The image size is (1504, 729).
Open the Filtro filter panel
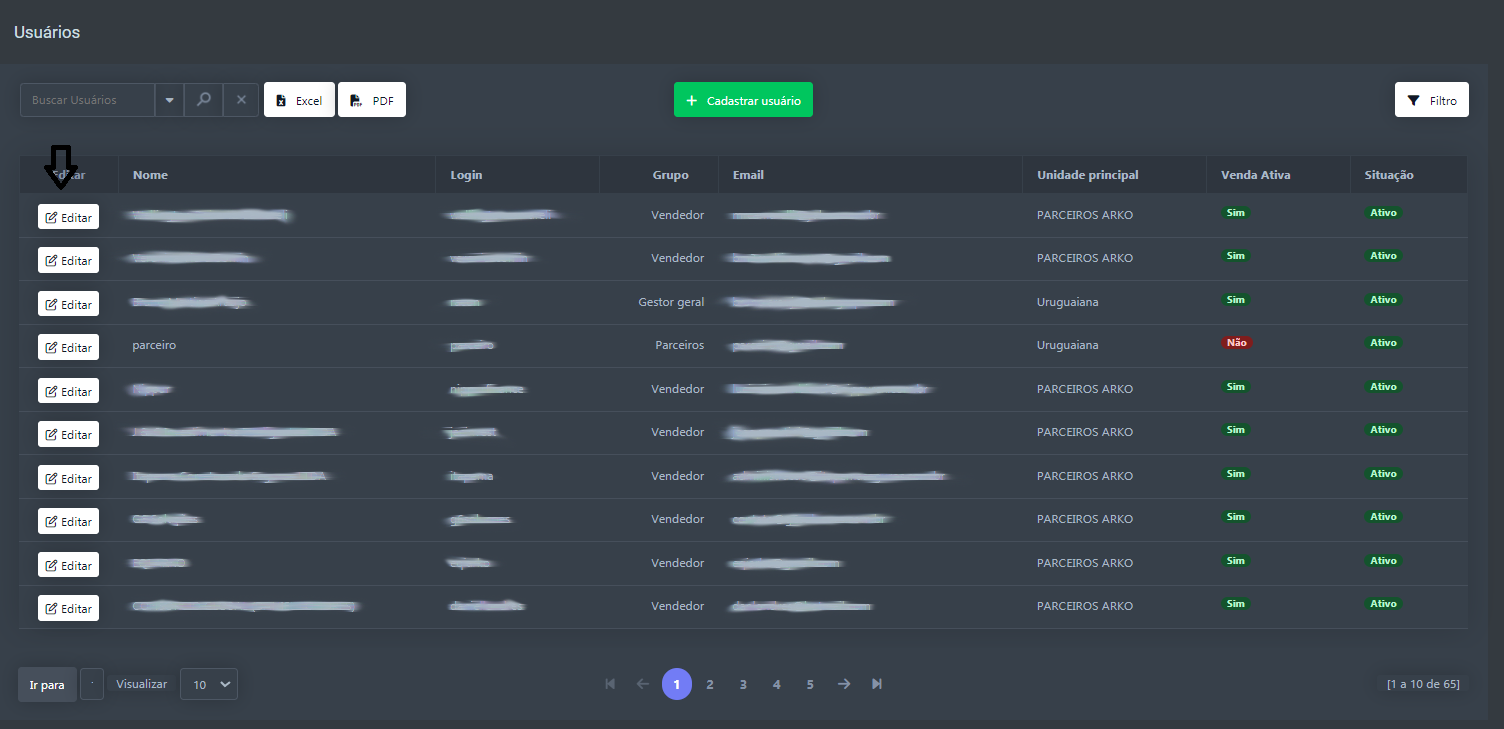point(1431,100)
